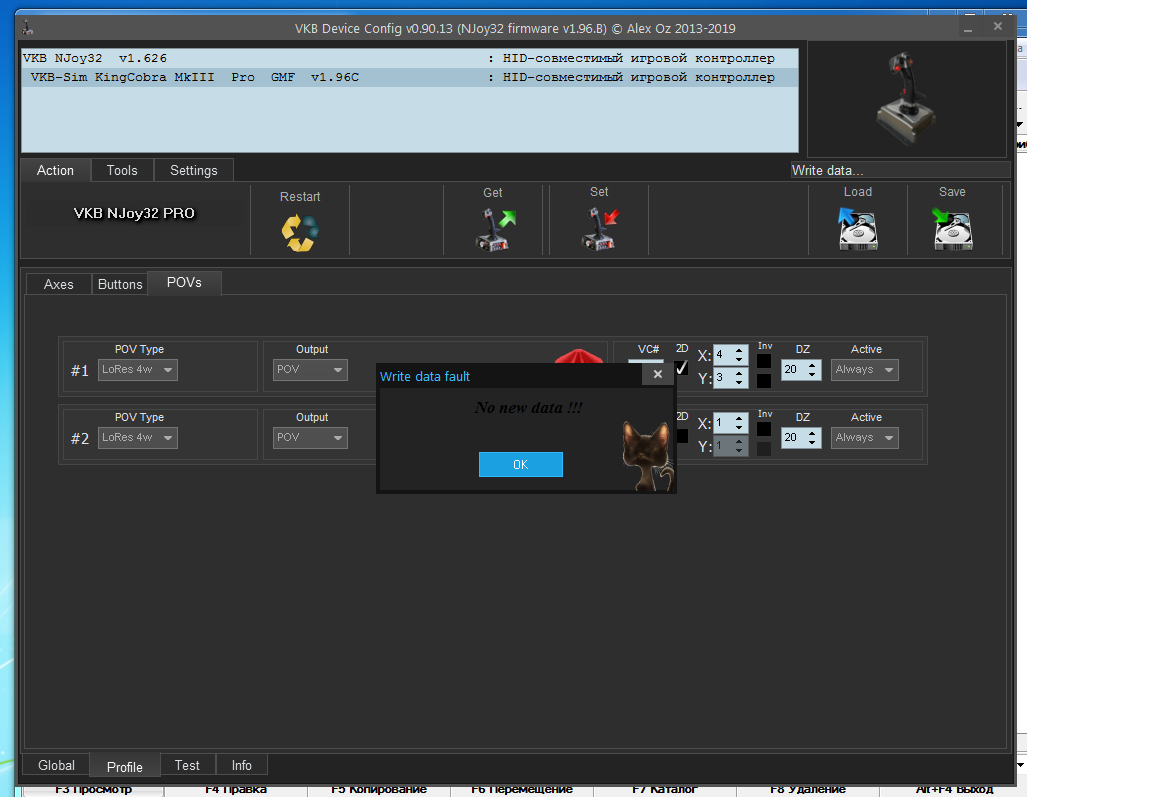1152x797 pixels.
Task: Open POV Type dropdown for #1
Action: [x=138, y=369]
